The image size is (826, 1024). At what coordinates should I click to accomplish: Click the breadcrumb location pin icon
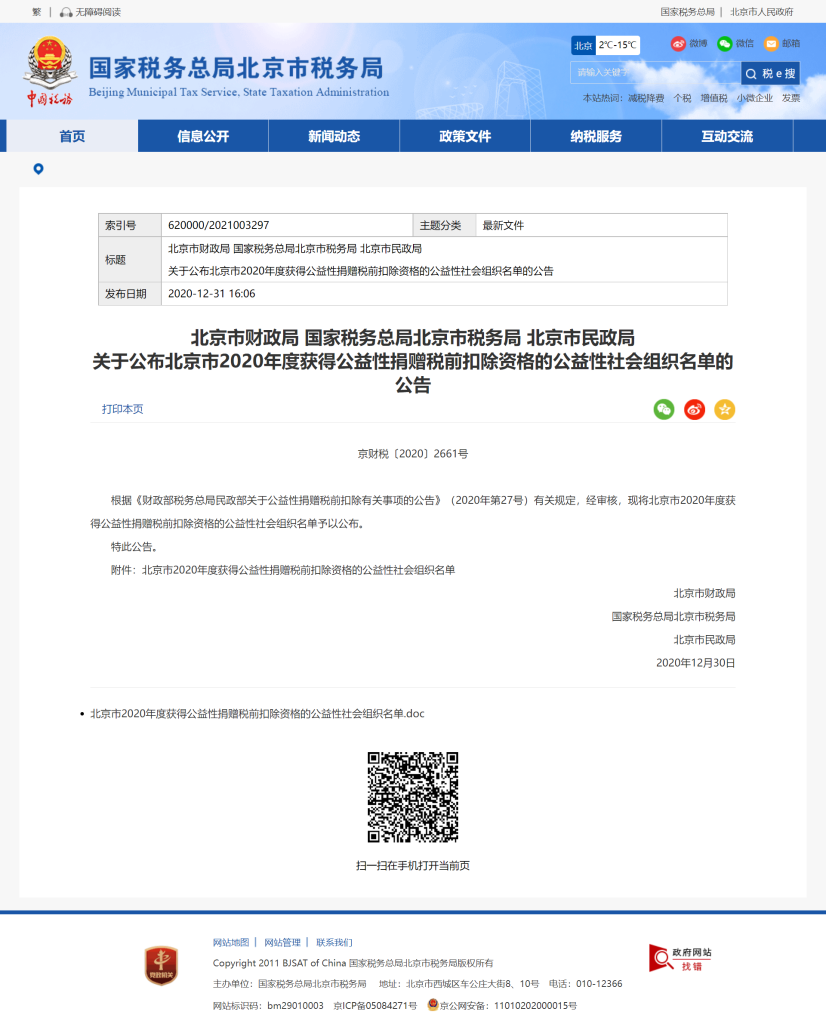(x=39, y=169)
